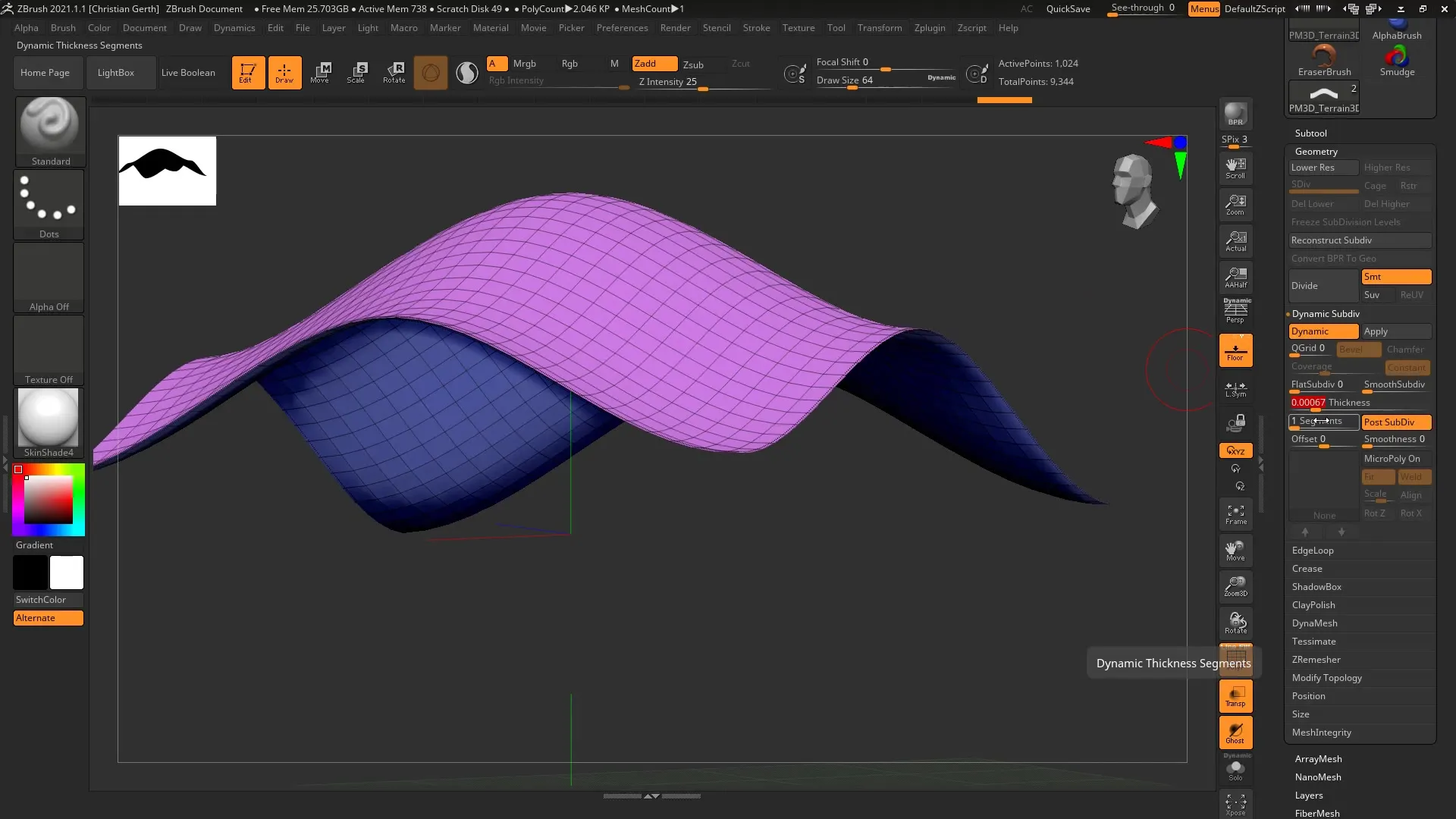Image resolution: width=1456 pixels, height=819 pixels.
Task: Select the Scale transform tool
Action: (x=356, y=73)
